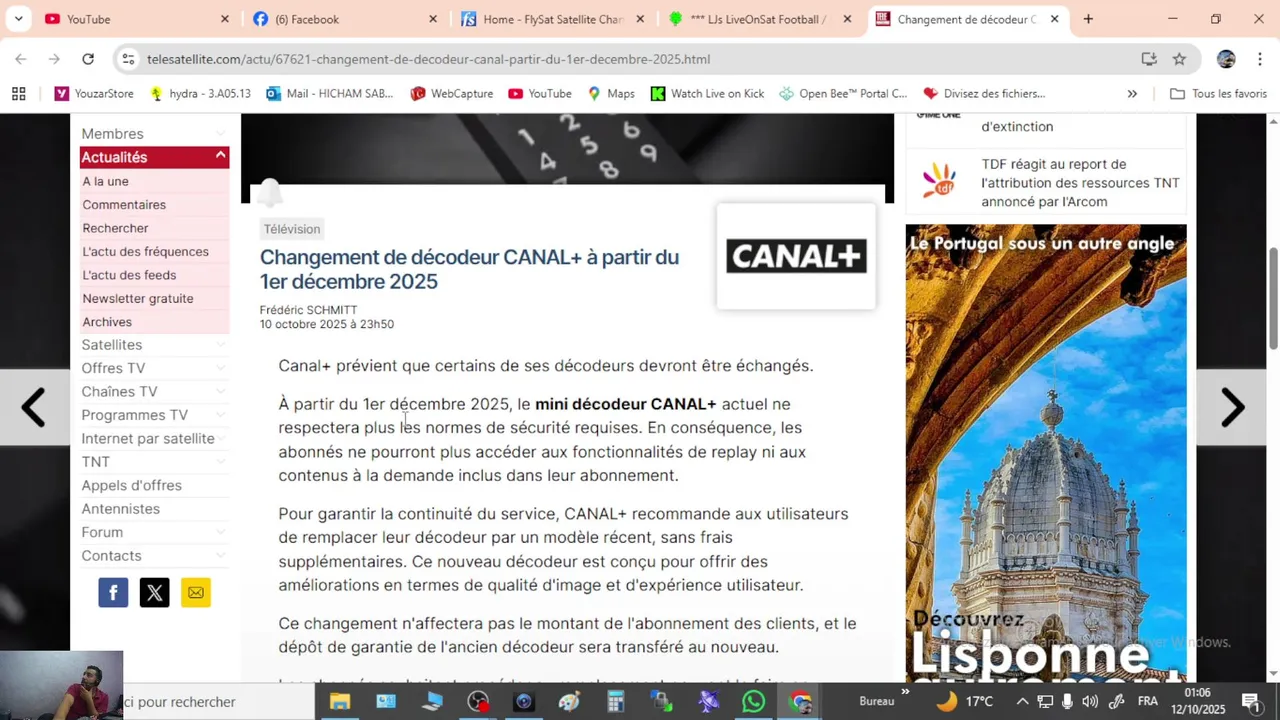Image resolution: width=1280 pixels, height=720 pixels.
Task: Go to the next article with right arrow
Action: click(1233, 407)
